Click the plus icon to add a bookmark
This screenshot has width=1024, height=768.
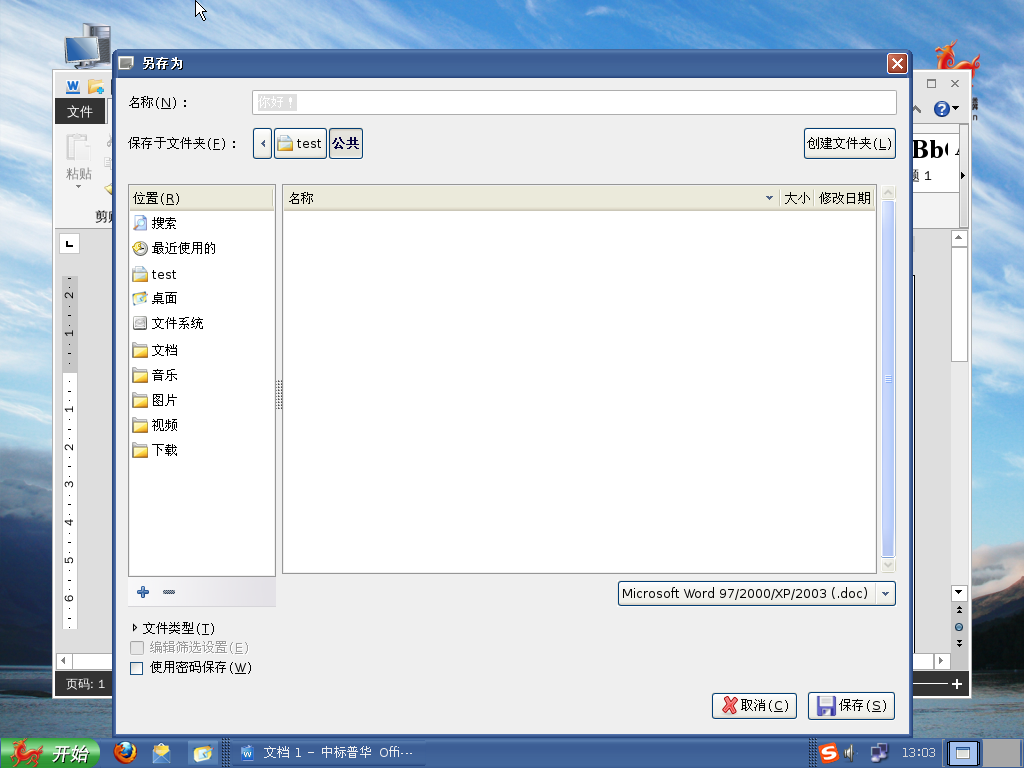pyautogui.click(x=142, y=592)
